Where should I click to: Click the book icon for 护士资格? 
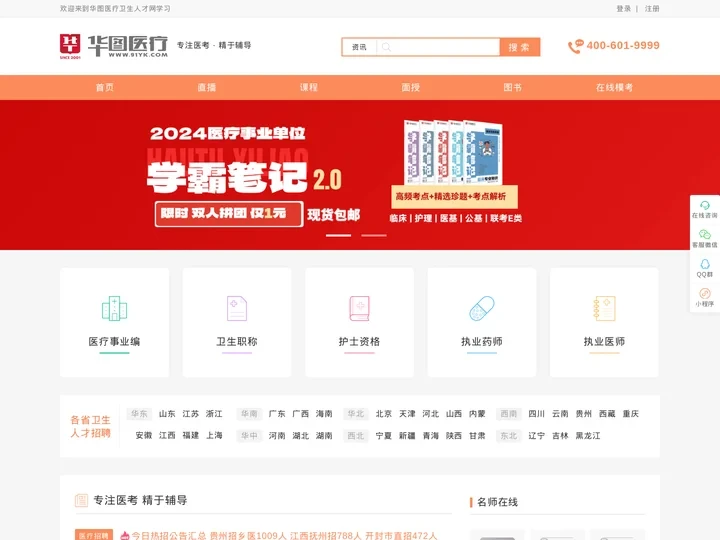click(x=359, y=308)
